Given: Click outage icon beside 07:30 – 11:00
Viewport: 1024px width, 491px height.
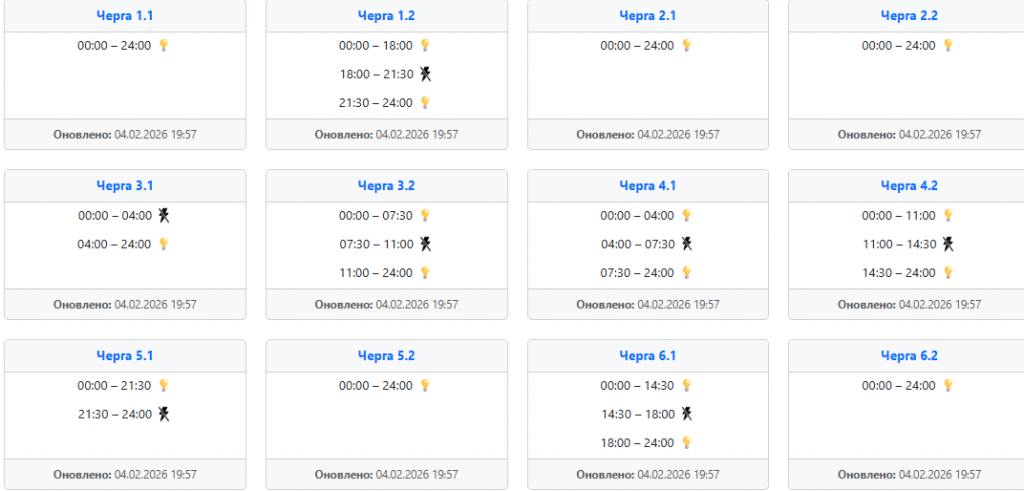Looking at the screenshot, I should pyautogui.click(x=425, y=244).
